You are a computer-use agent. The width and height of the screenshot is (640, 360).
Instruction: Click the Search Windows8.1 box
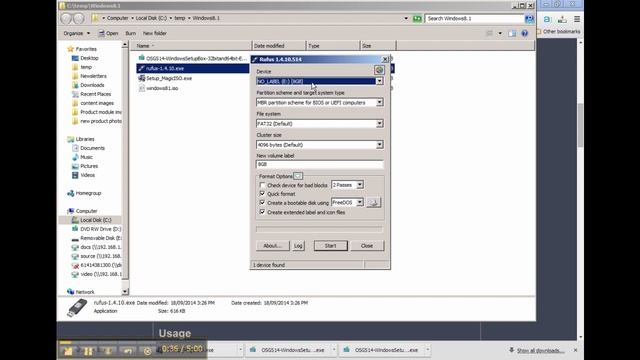(x=475, y=18)
